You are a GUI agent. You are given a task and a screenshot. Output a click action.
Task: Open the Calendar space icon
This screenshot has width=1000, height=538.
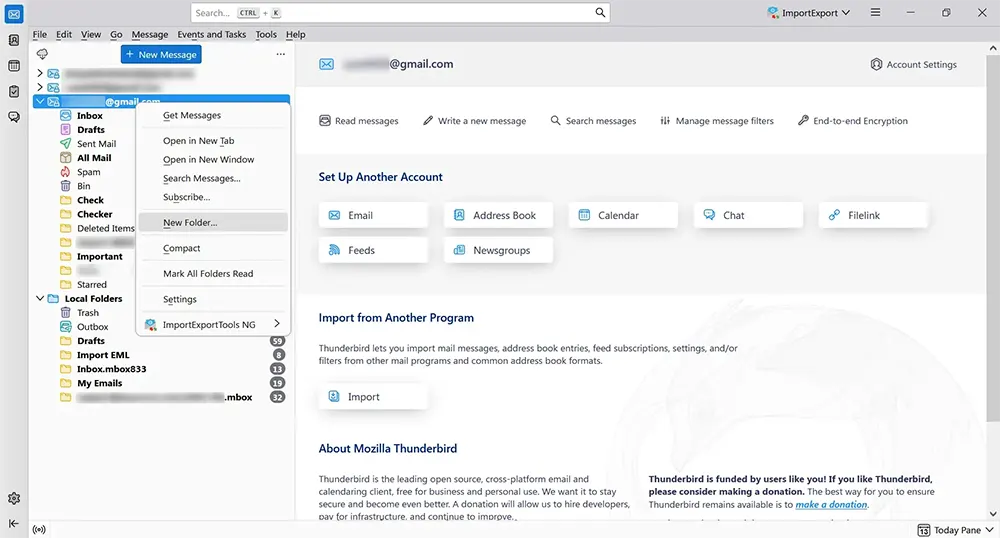pyautogui.click(x=14, y=66)
